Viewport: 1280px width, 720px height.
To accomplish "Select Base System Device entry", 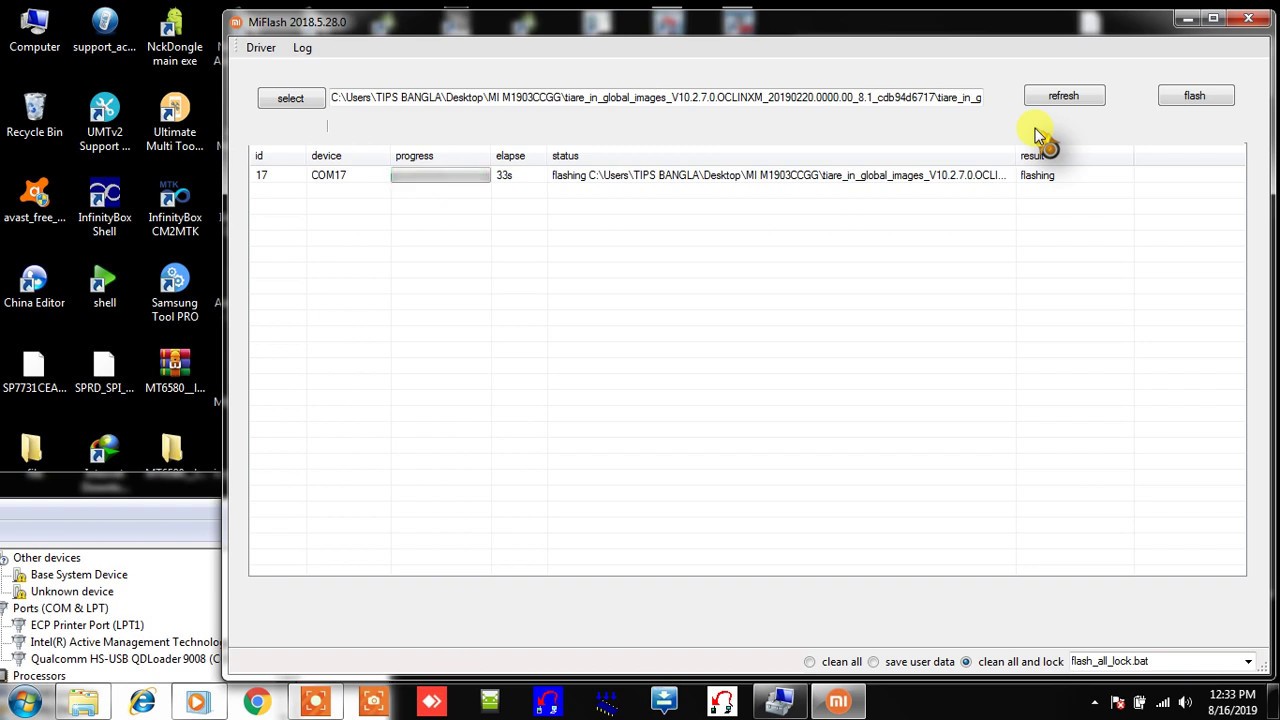I will tap(79, 575).
